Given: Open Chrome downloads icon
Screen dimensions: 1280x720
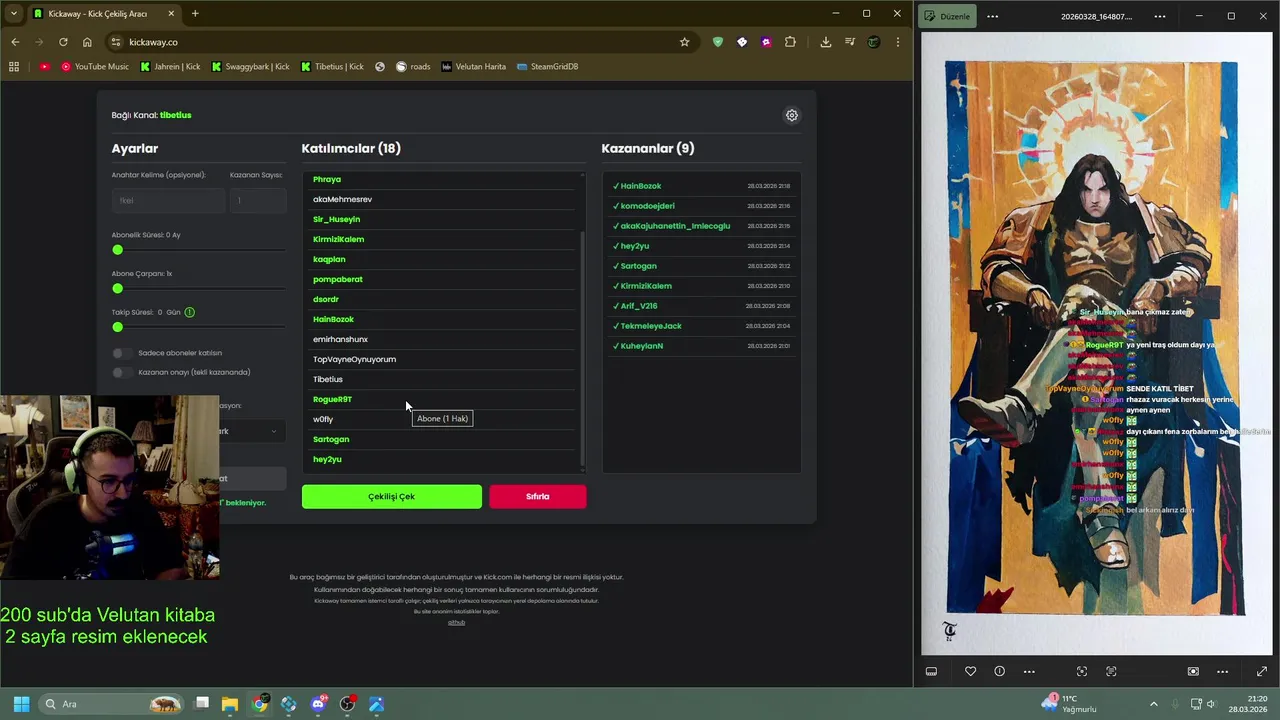Looking at the screenshot, I should 825,42.
